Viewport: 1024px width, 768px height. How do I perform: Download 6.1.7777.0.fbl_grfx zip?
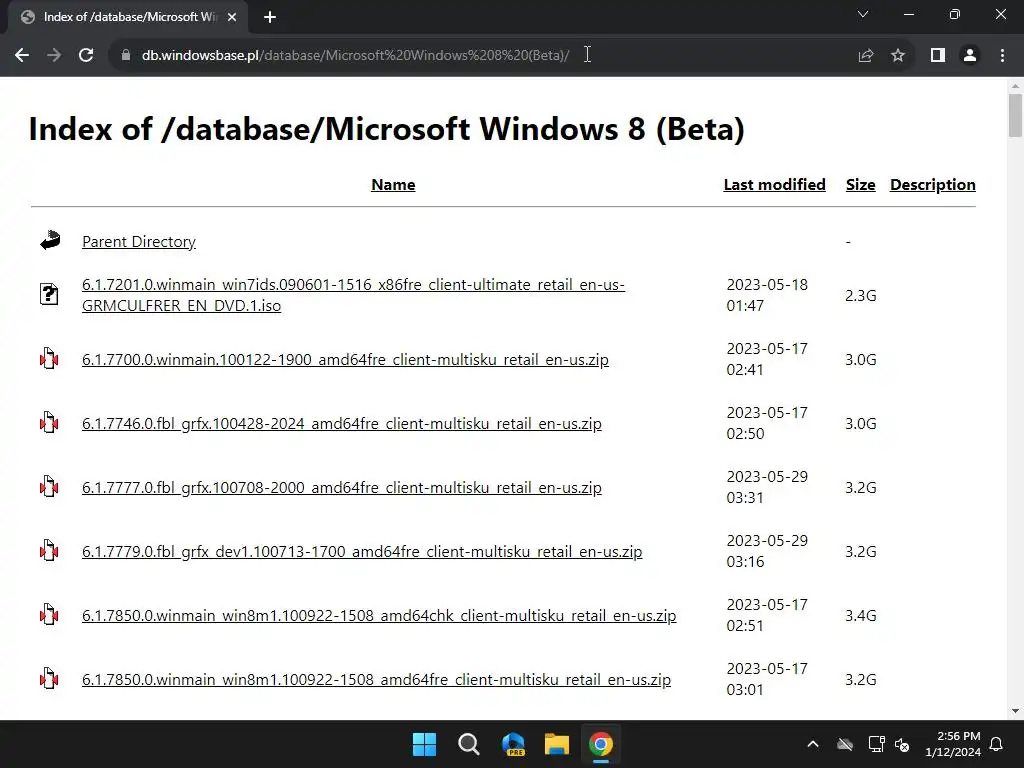(x=342, y=487)
